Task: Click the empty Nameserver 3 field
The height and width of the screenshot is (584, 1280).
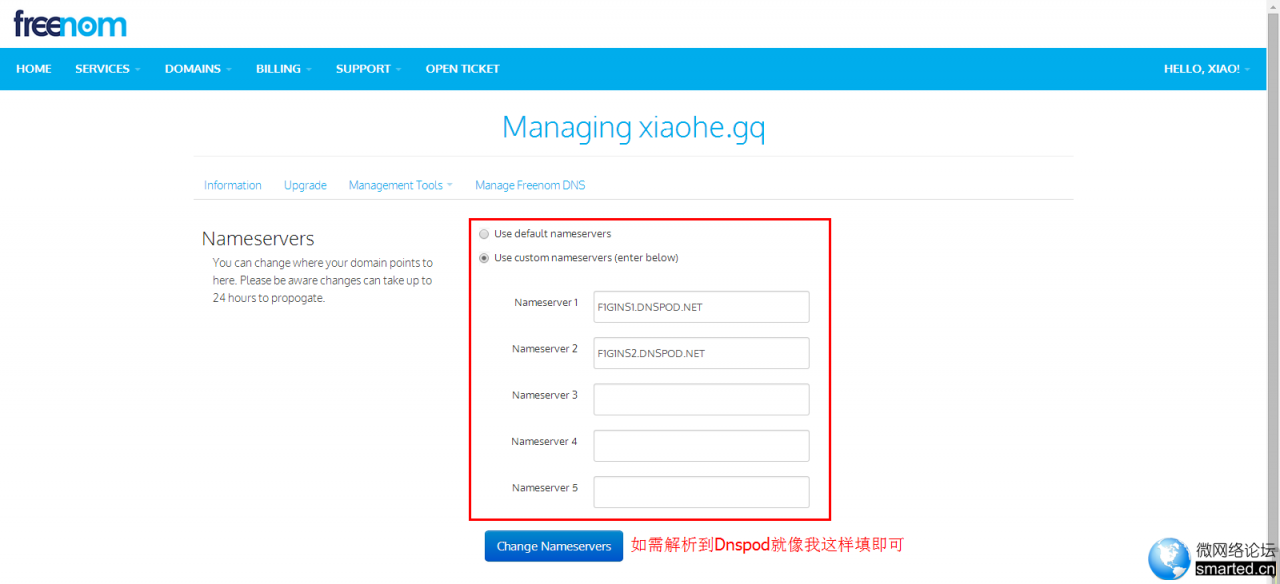Action: pyautogui.click(x=701, y=399)
